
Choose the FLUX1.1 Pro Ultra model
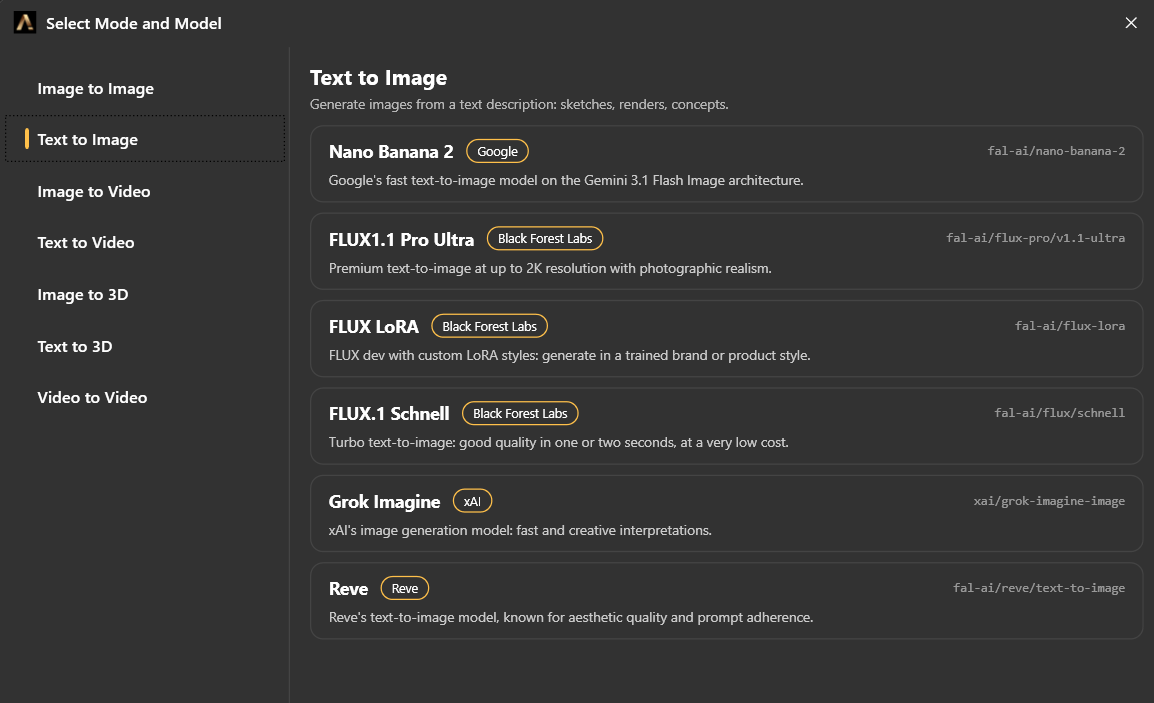726,252
